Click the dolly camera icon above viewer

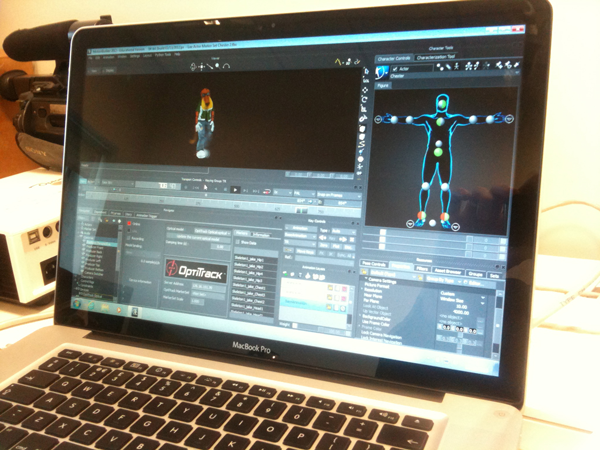[x=210, y=66]
